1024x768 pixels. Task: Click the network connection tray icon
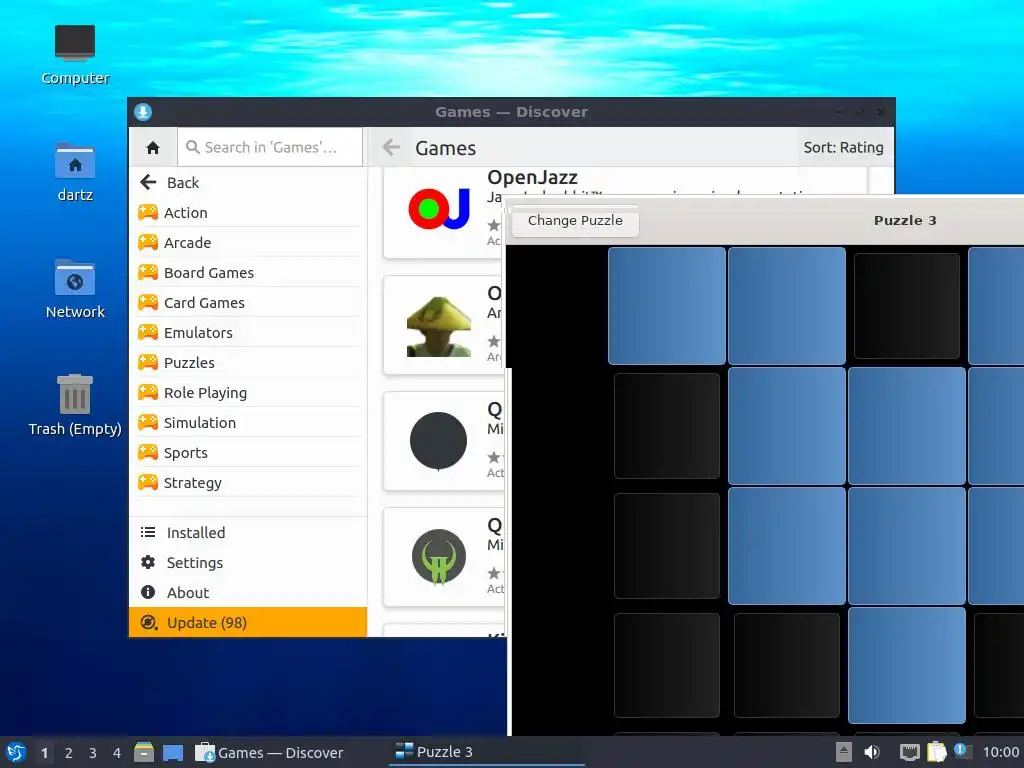click(x=909, y=752)
